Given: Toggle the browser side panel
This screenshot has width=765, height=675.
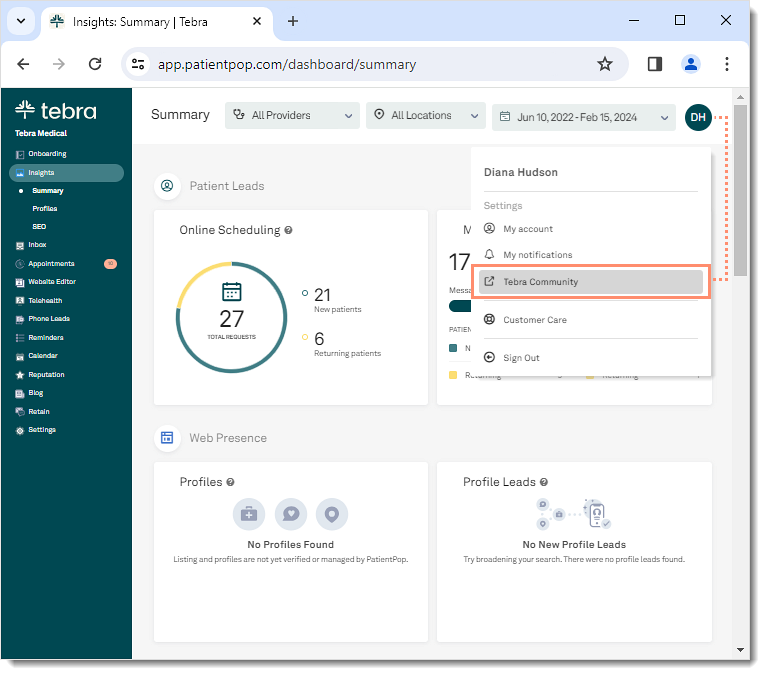Looking at the screenshot, I should (x=655, y=64).
